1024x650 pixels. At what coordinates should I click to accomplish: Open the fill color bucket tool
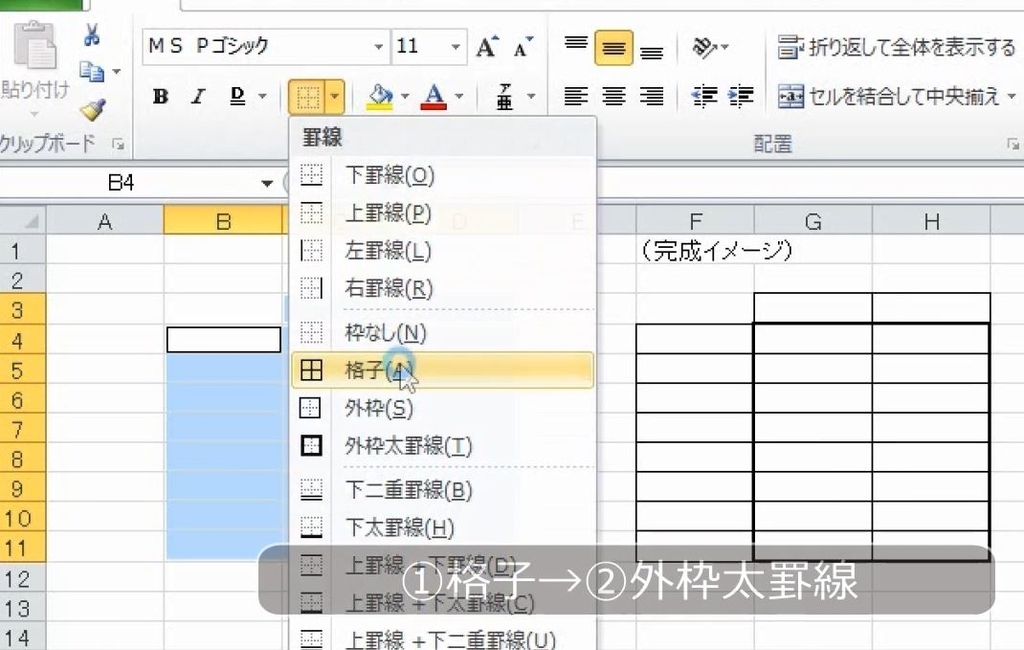pyautogui.click(x=378, y=96)
